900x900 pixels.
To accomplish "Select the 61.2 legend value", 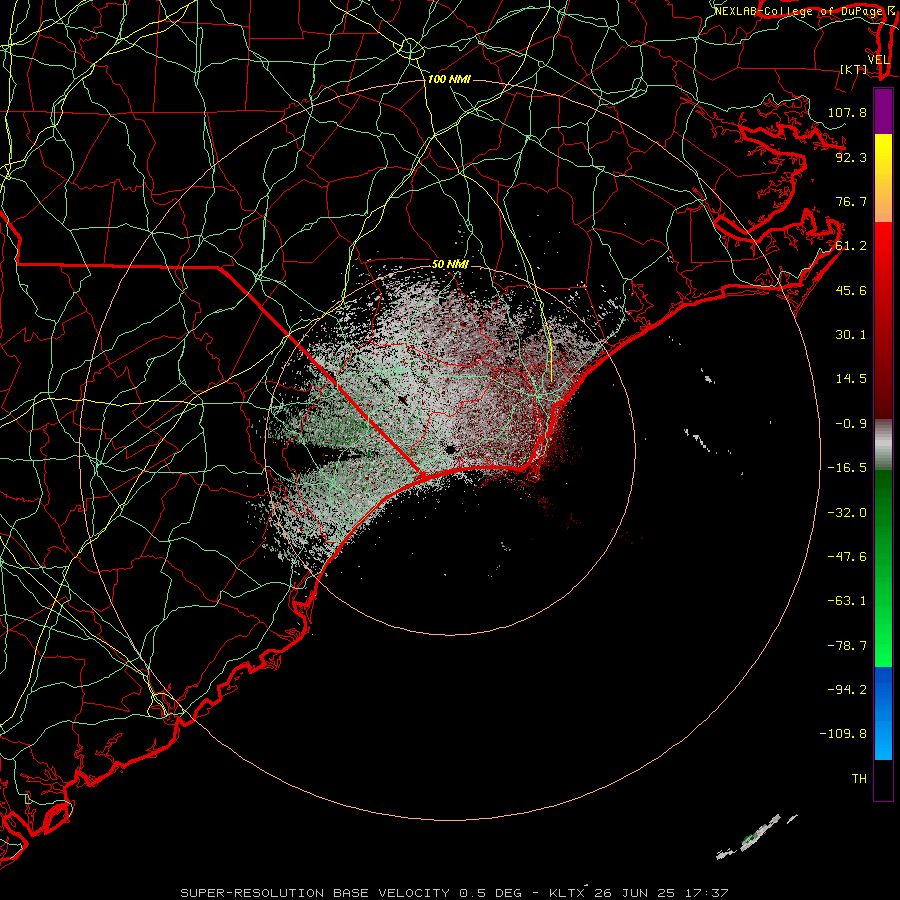I will coord(851,246).
